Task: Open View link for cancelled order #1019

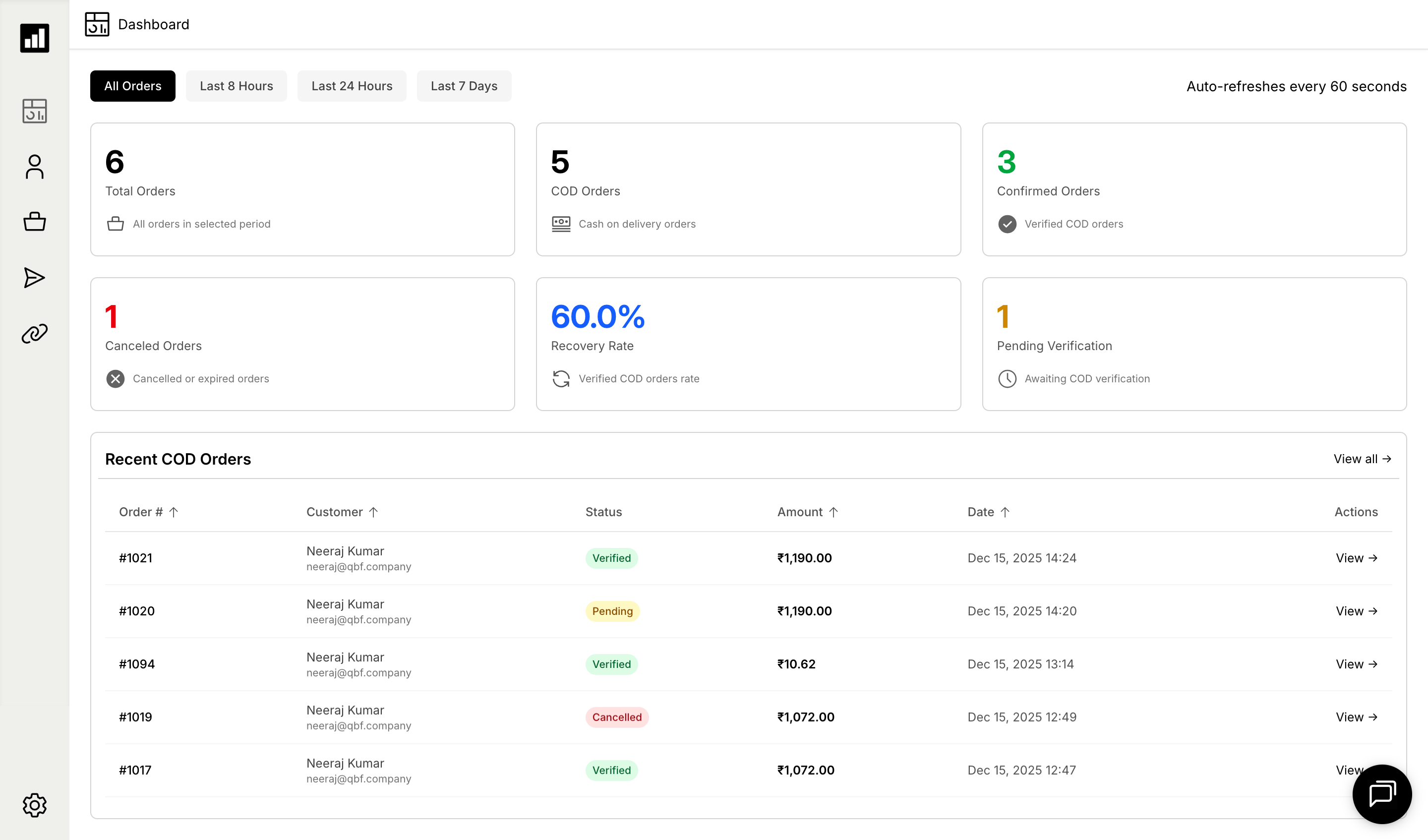Action: pos(1356,717)
